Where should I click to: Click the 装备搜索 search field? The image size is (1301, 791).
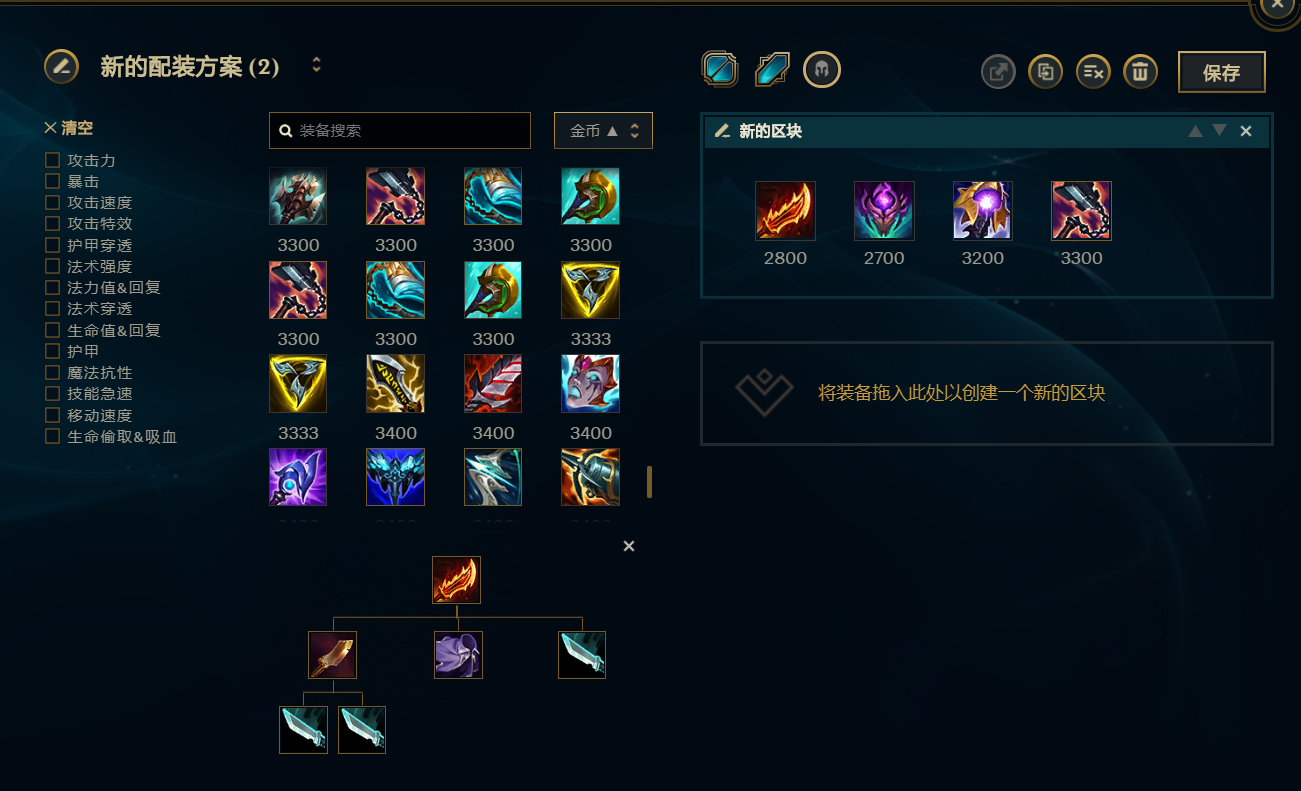400,130
